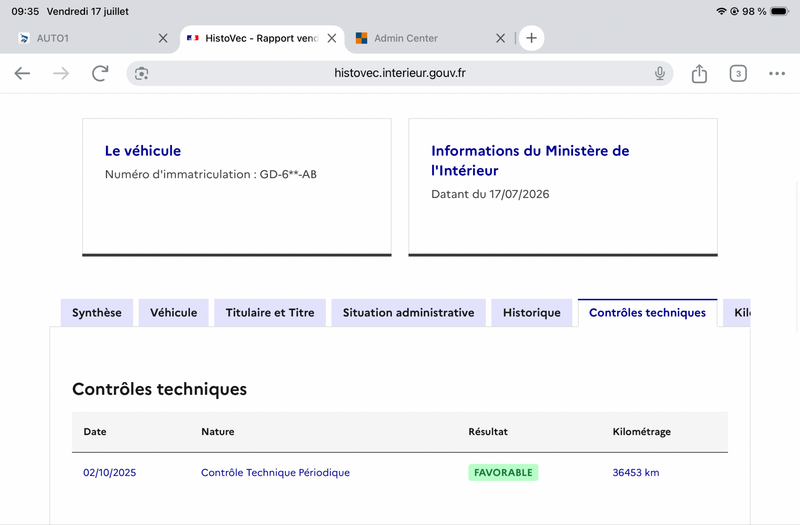This screenshot has height=525, width=800.
Task: Tap the battery indicator in status bar
Action: coord(780,11)
